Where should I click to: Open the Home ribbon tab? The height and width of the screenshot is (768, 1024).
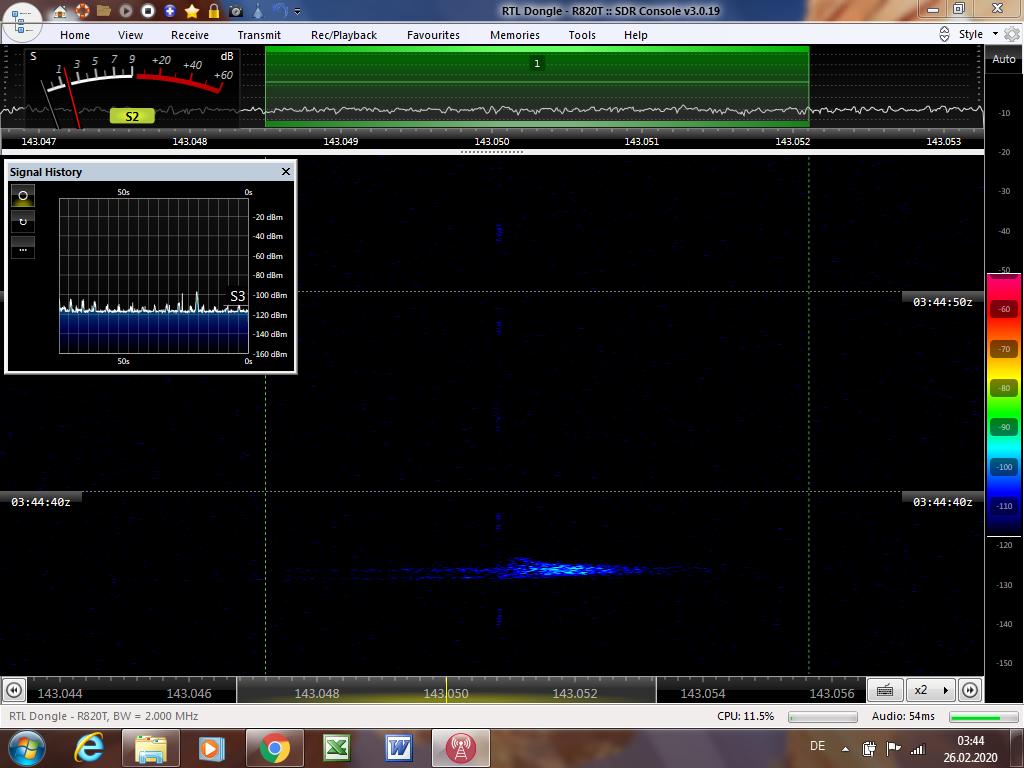click(75, 35)
